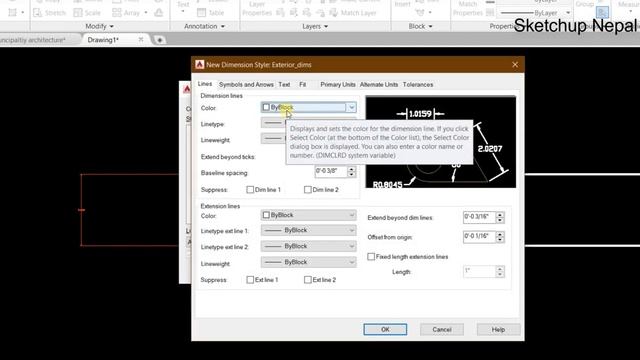The height and width of the screenshot is (360, 640).
Task: Click the Match Layer tool icon
Action: tap(333, 13)
